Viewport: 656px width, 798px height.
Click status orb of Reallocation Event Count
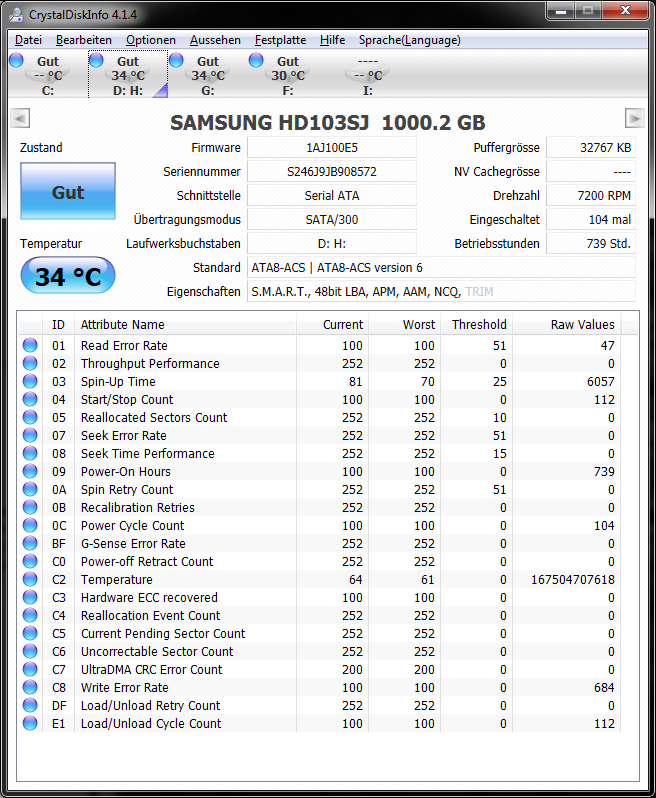coord(30,615)
